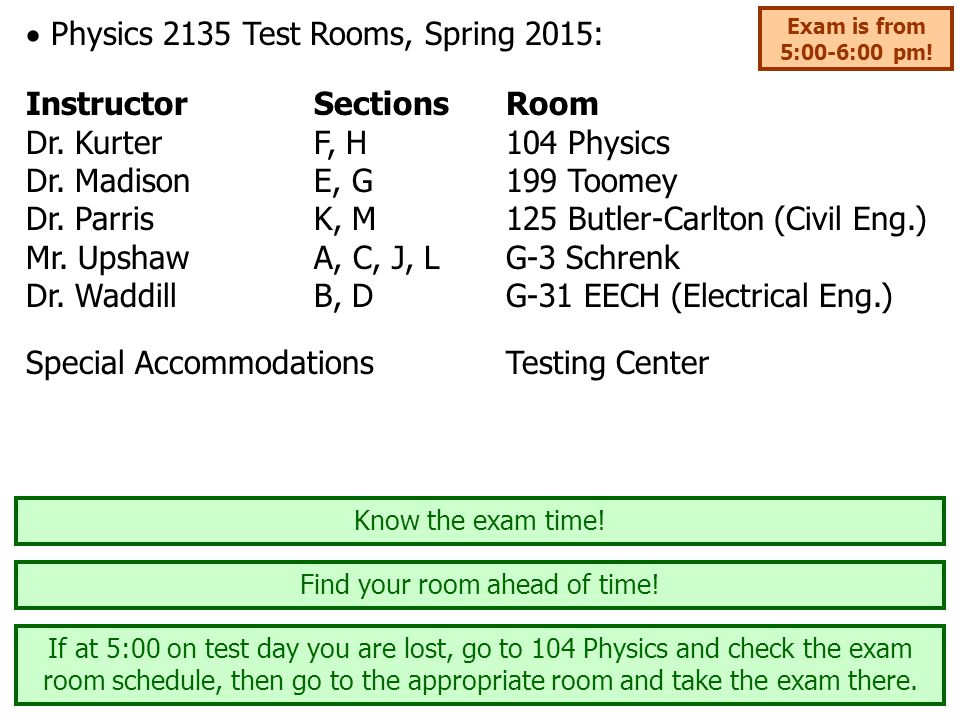Select the 'Dr. Waddill' instructor entry

(x=101, y=296)
